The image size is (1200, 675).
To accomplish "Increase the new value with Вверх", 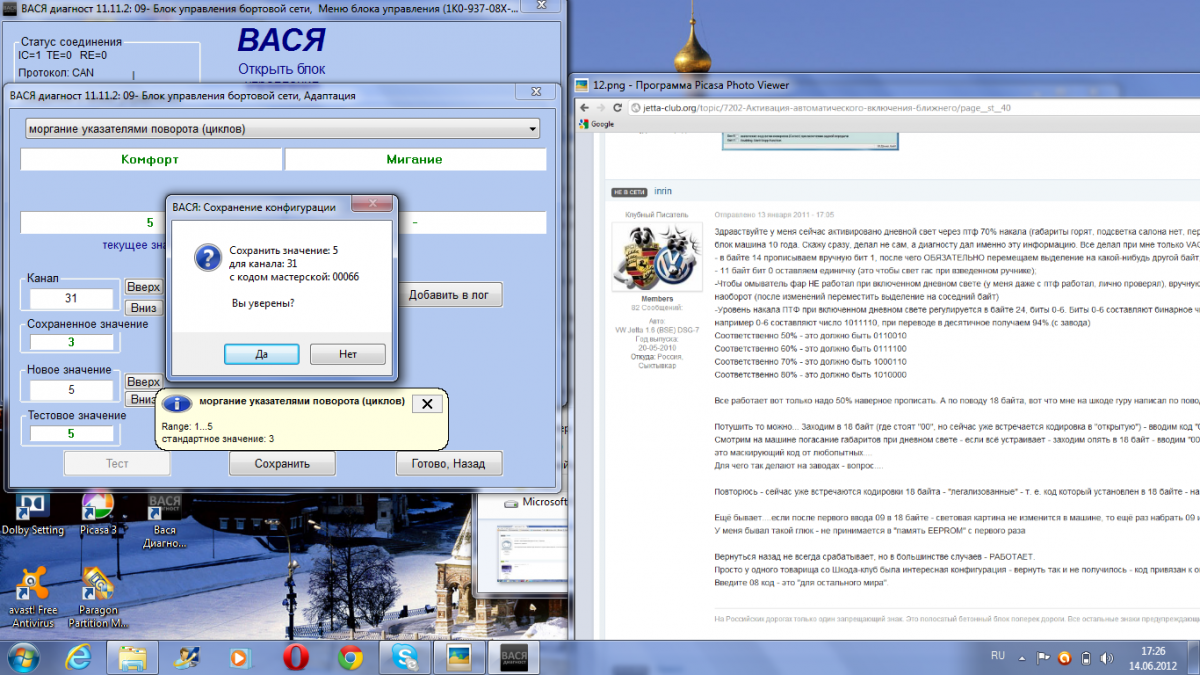I will [x=143, y=382].
